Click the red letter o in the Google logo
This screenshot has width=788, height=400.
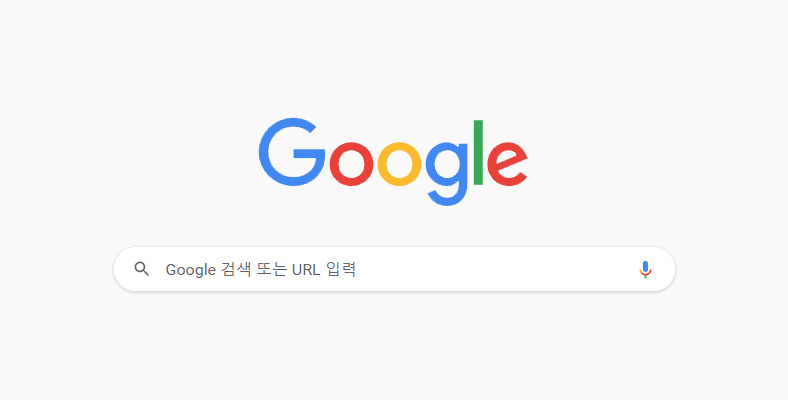tap(351, 164)
